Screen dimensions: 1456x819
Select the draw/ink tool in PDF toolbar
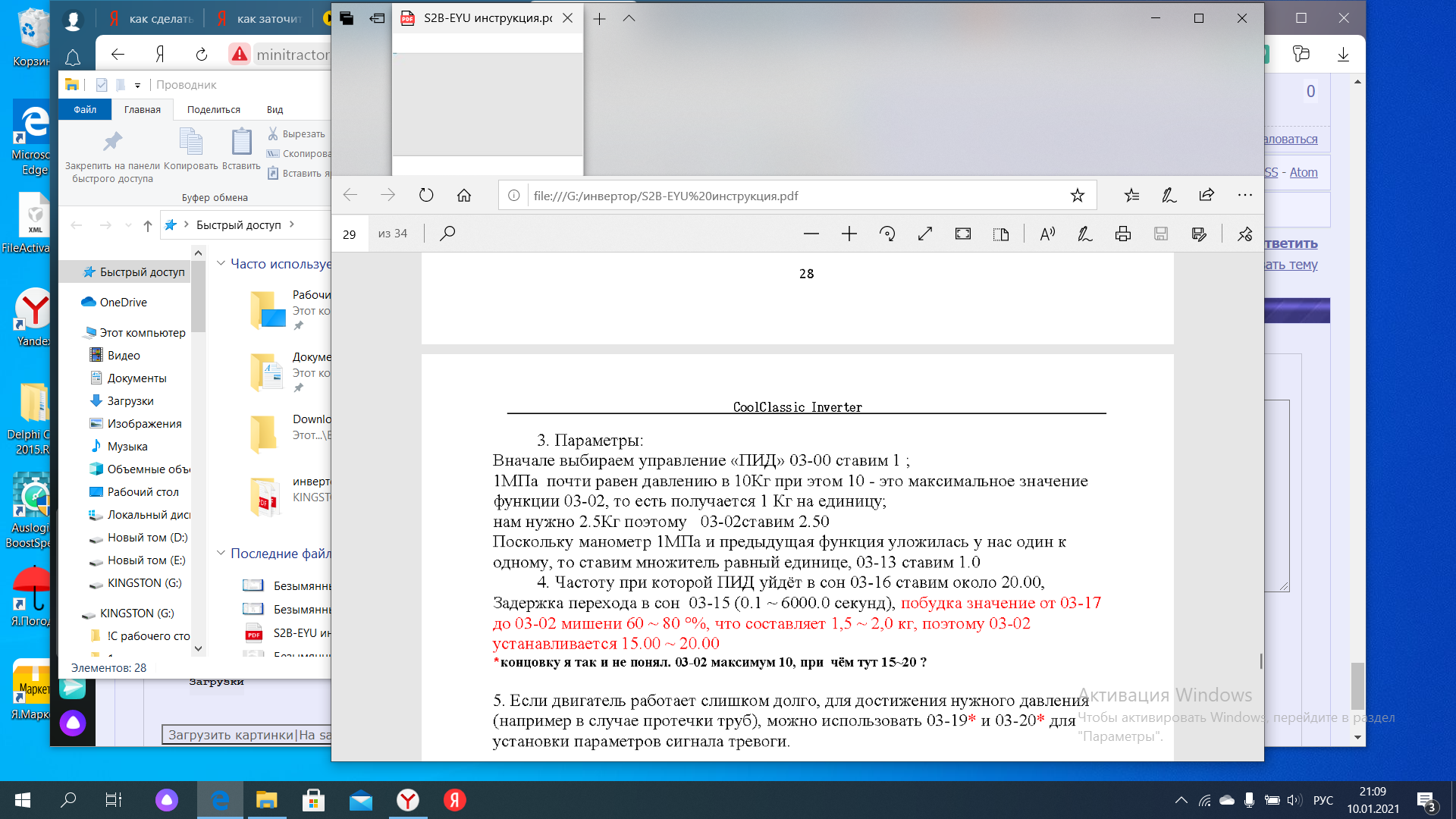(x=1085, y=234)
